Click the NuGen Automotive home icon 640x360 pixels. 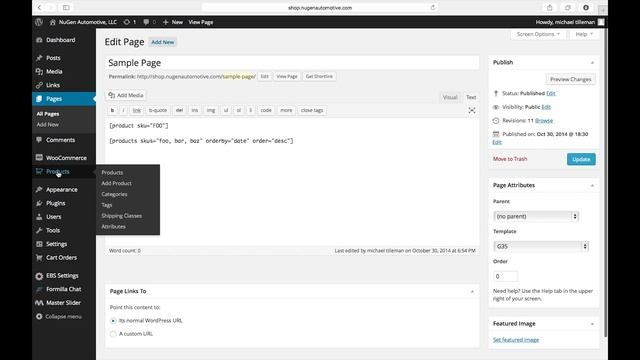coord(53,22)
